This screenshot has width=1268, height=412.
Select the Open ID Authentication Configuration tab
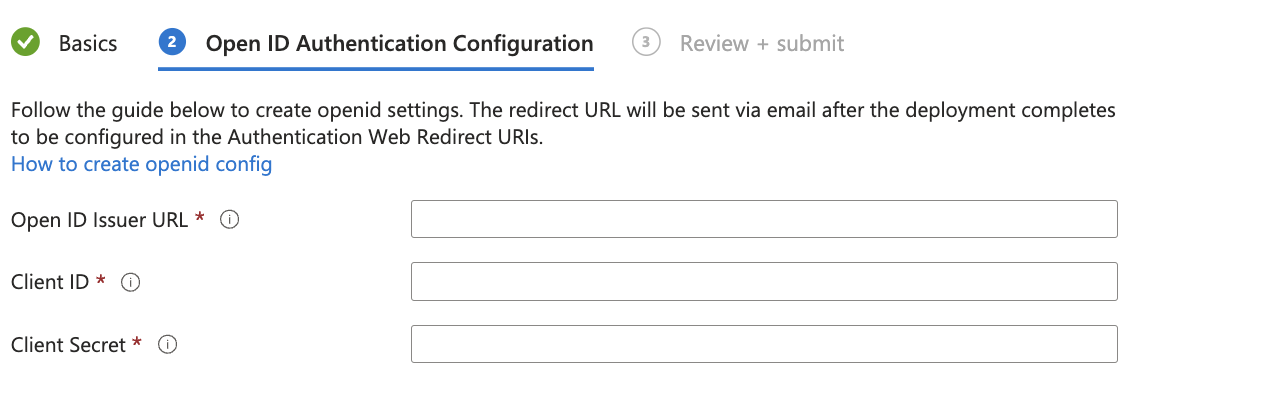[399, 44]
